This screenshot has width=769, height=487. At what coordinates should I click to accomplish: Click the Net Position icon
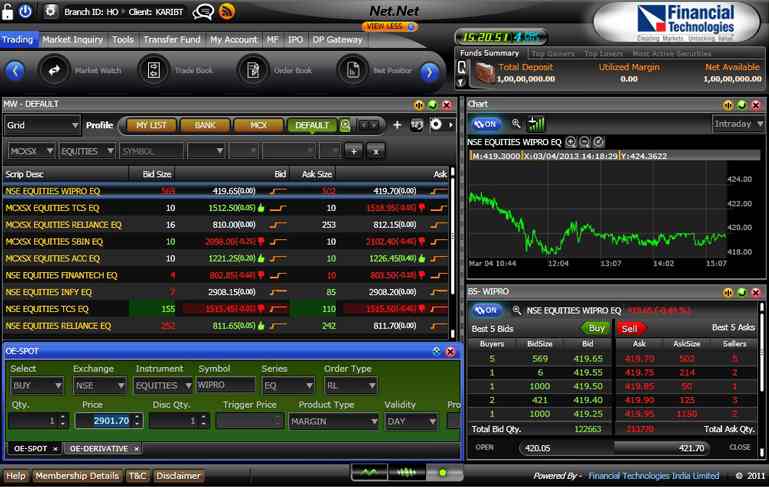coord(352,70)
